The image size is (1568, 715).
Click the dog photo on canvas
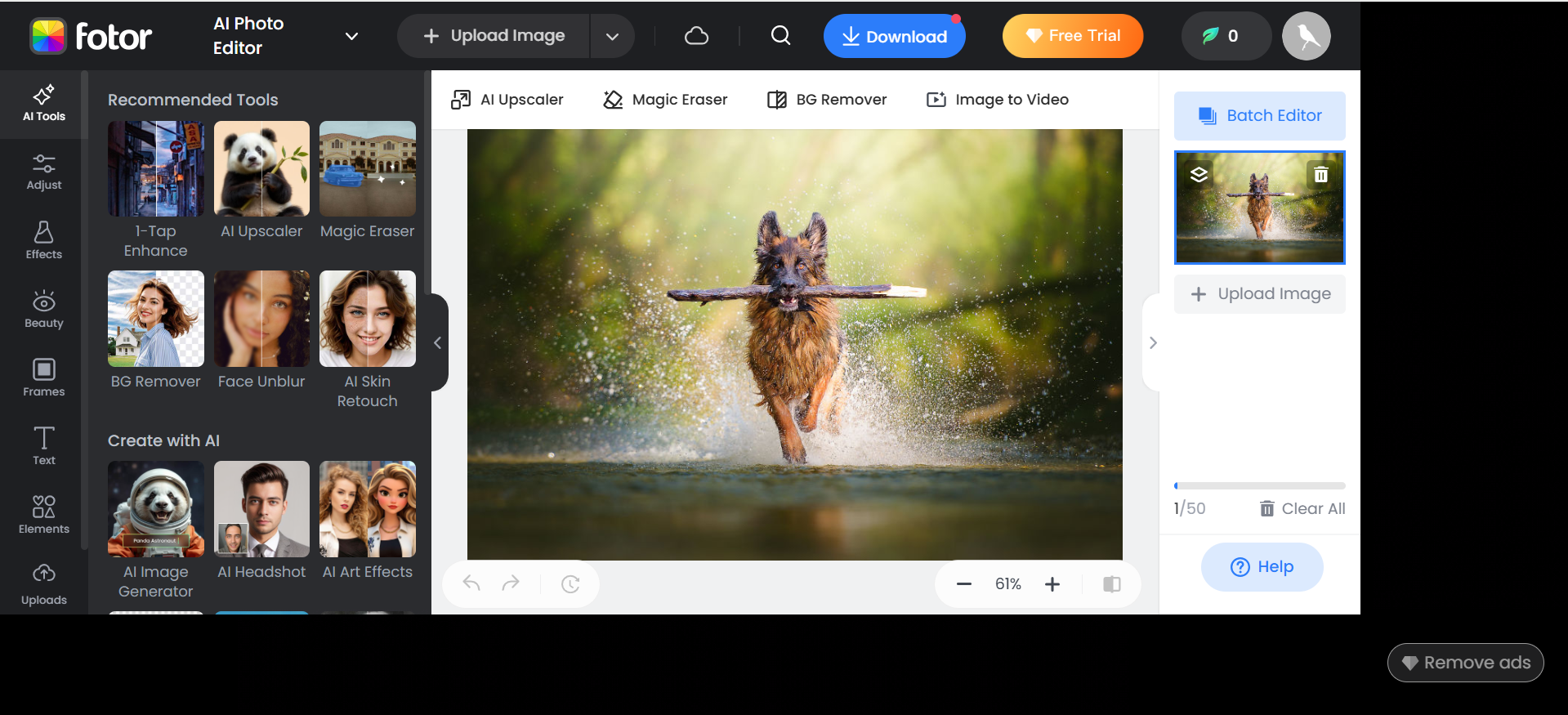click(794, 344)
